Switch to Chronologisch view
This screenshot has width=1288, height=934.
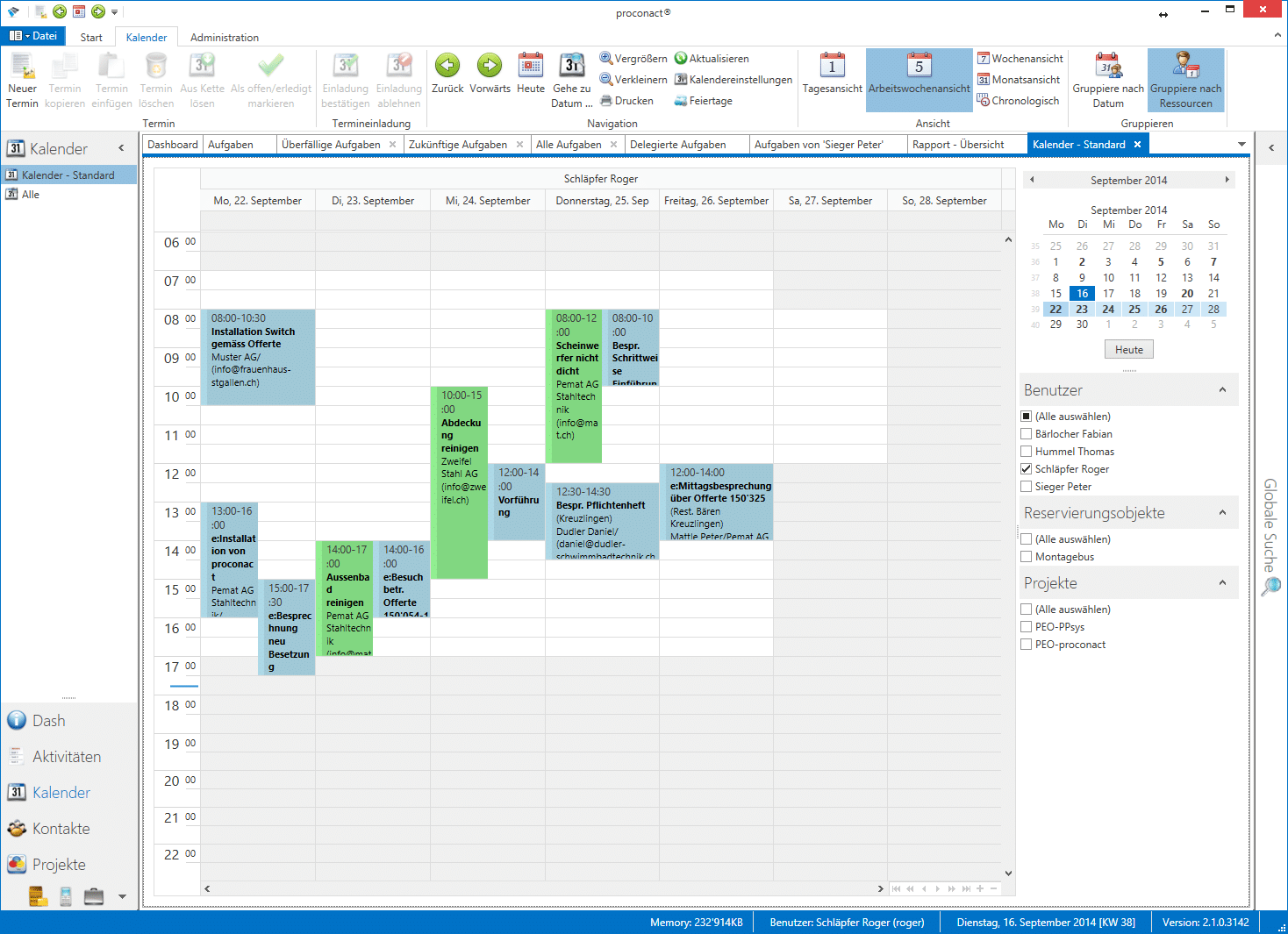point(1018,101)
